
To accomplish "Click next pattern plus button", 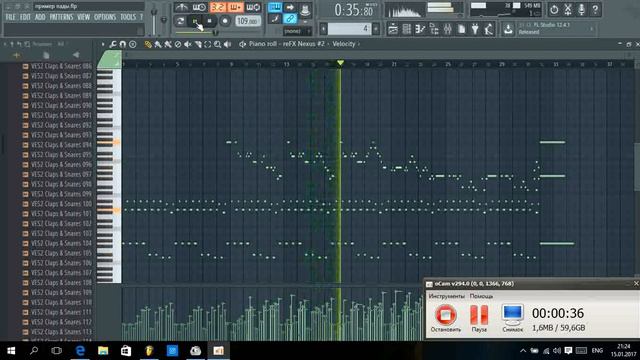I will (x=376, y=29).
